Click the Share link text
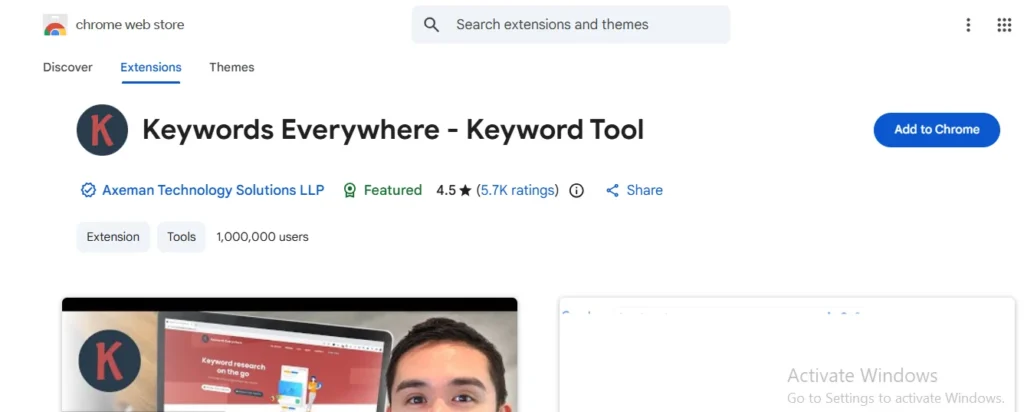1024x412 pixels. click(645, 190)
